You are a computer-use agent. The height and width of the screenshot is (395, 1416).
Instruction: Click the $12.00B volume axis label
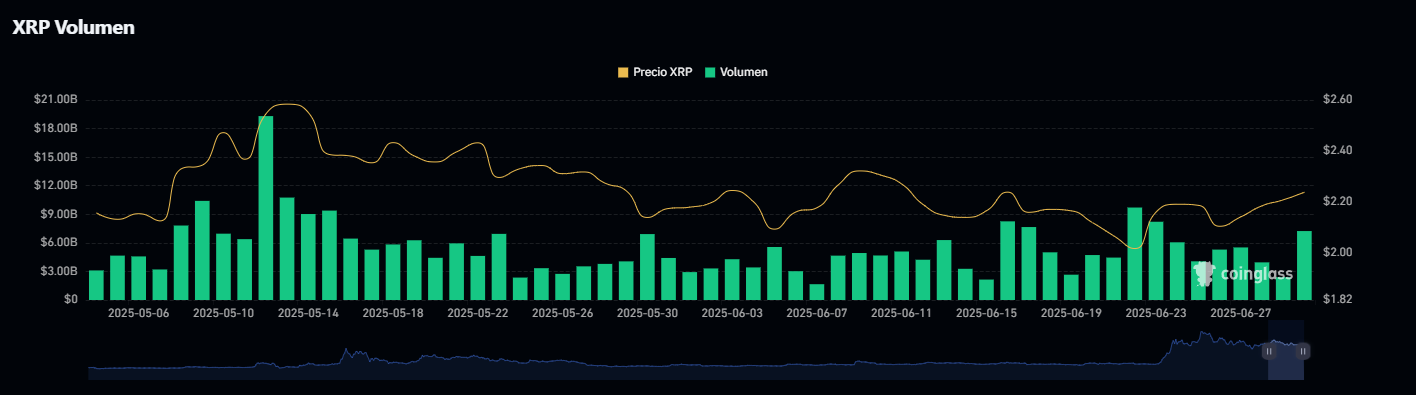55,185
